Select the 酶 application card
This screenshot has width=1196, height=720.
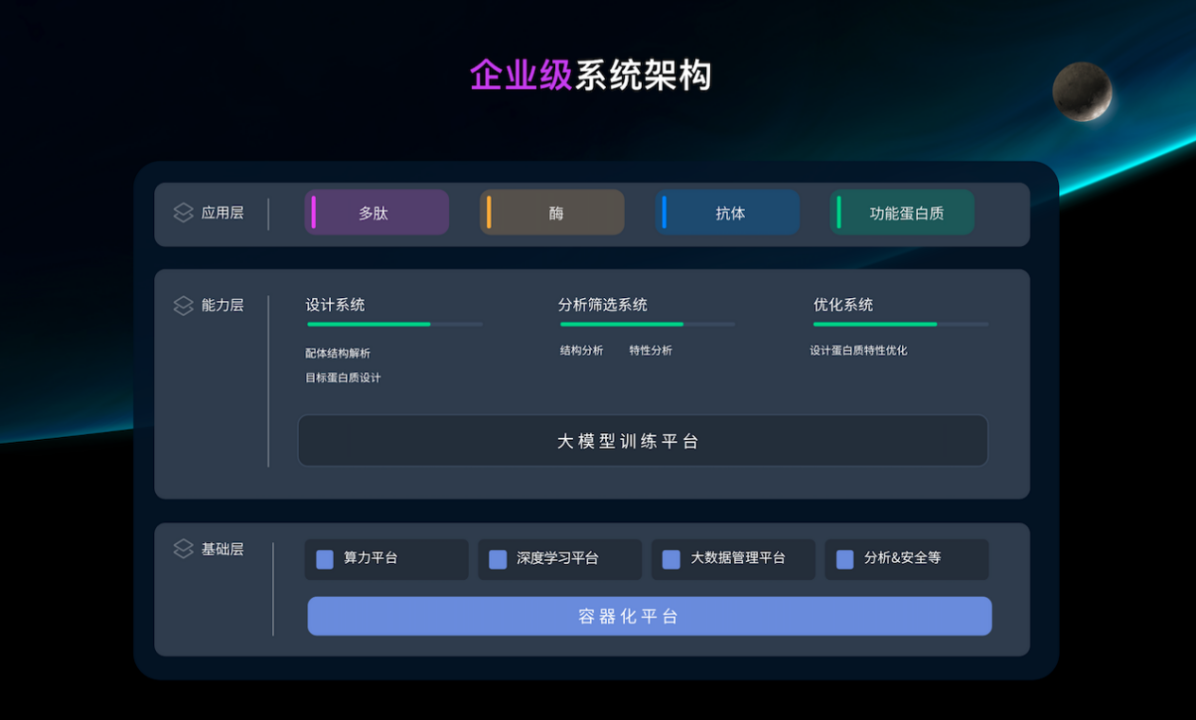pyautogui.click(x=552, y=213)
